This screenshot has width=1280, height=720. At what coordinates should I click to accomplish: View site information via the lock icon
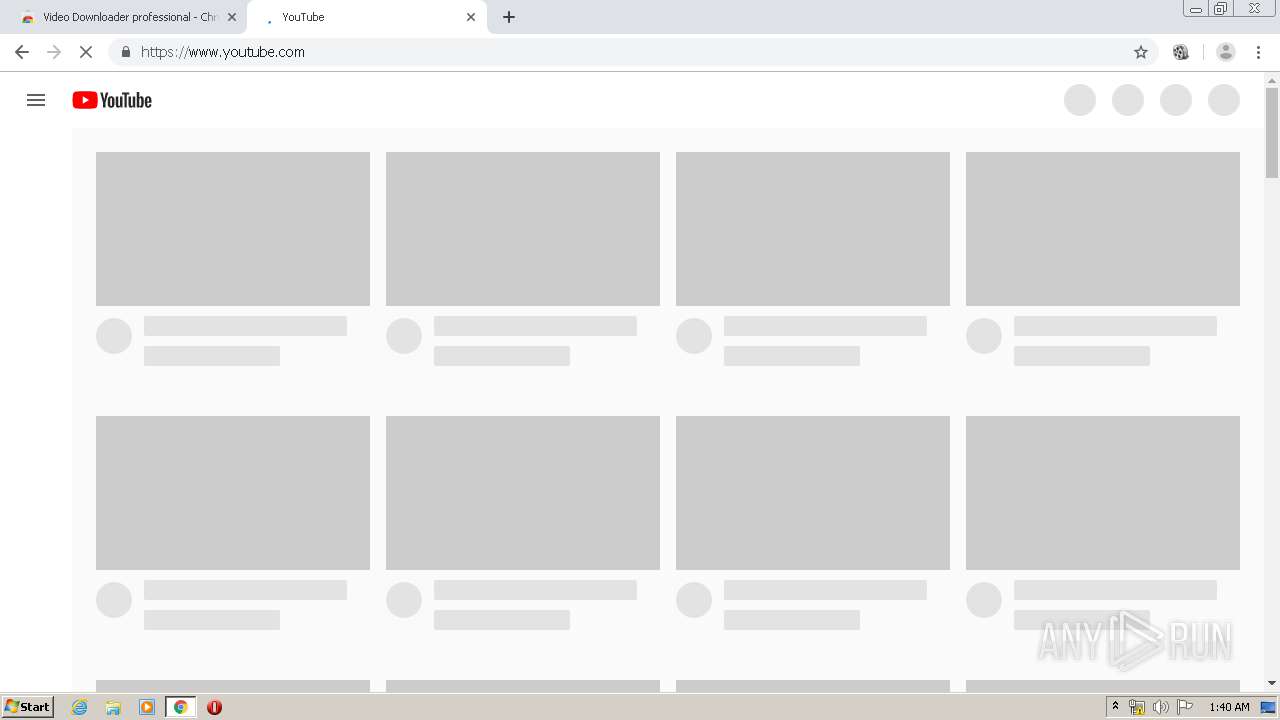pos(125,52)
